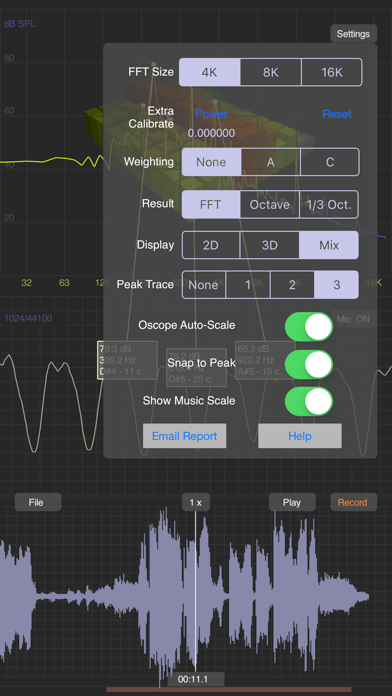Start recording with Record button
This screenshot has width=392, height=696.
coord(353,502)
